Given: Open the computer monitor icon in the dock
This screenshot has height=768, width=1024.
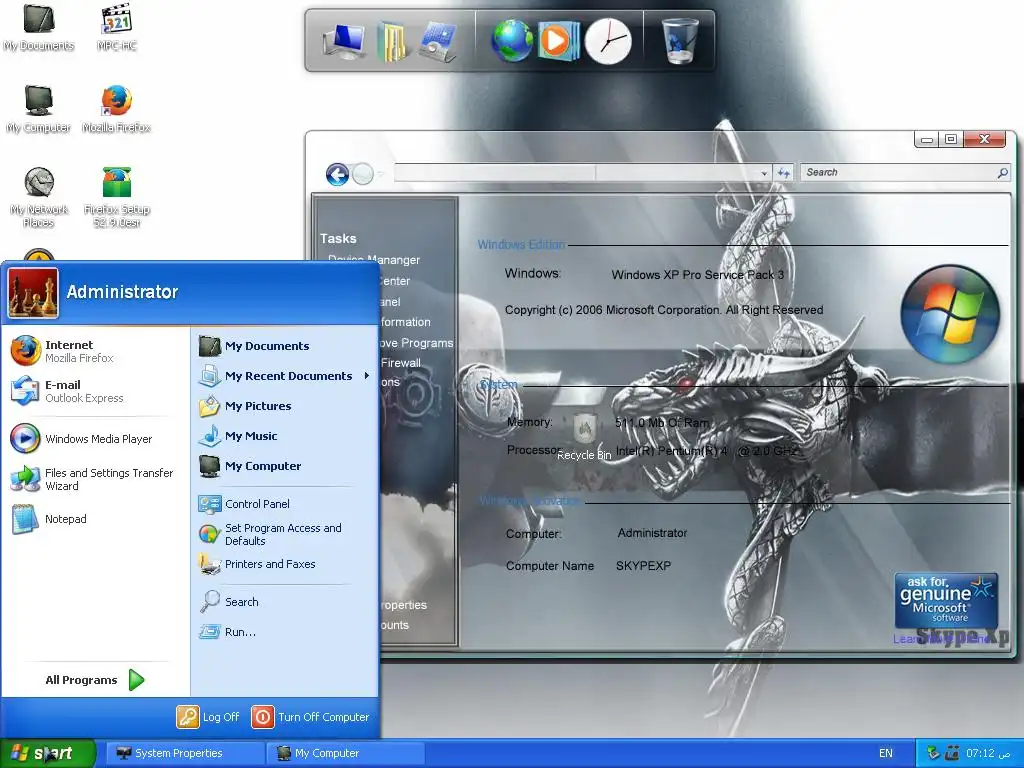Looking at the screenshot, I should (x=345, y=40).
